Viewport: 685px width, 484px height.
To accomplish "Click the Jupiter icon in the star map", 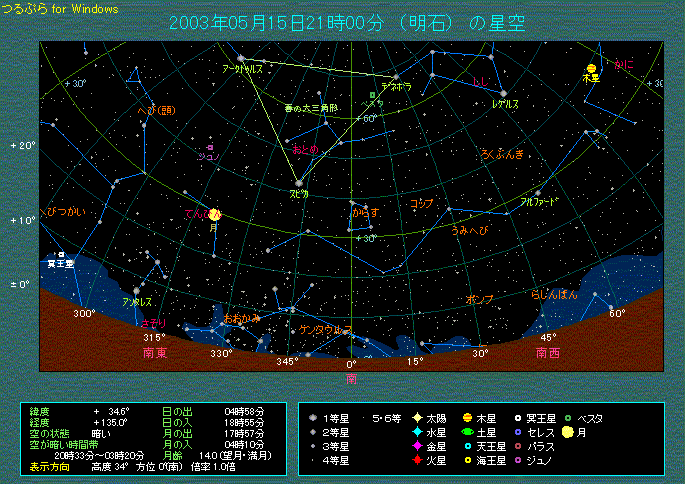I will point(591,68).
